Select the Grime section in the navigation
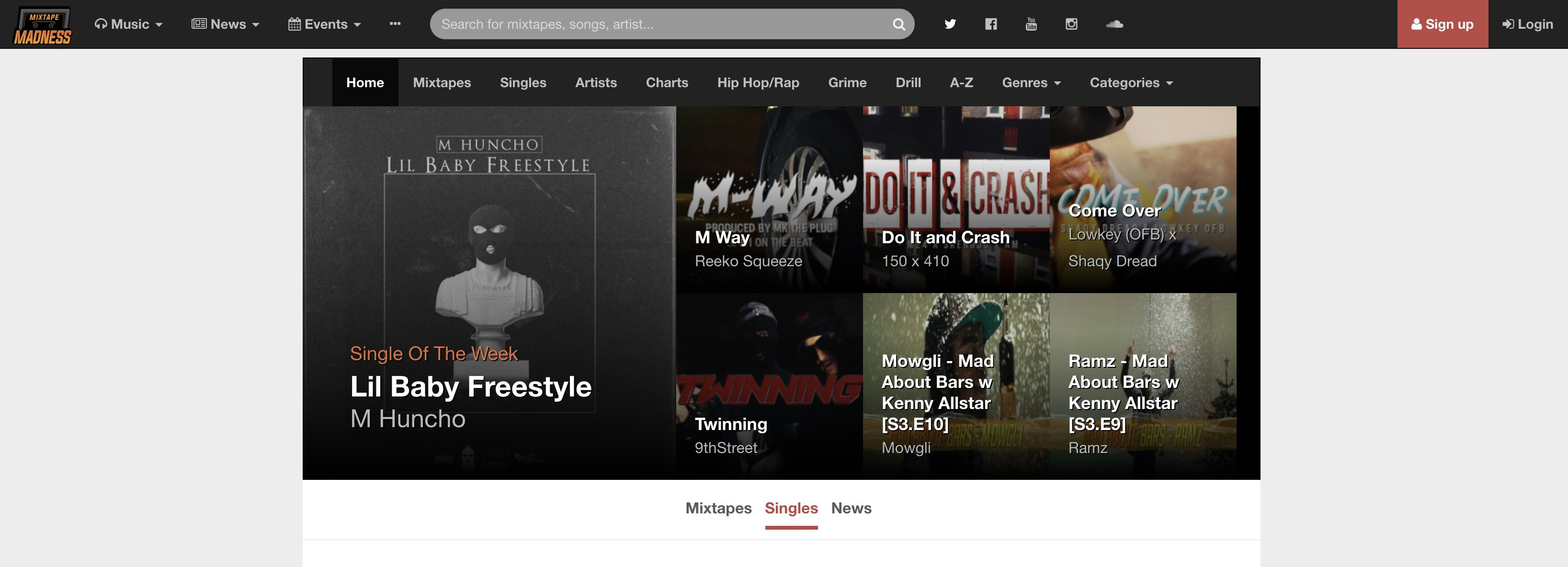Screen dimensions: 1568x567 pos(847,82)
